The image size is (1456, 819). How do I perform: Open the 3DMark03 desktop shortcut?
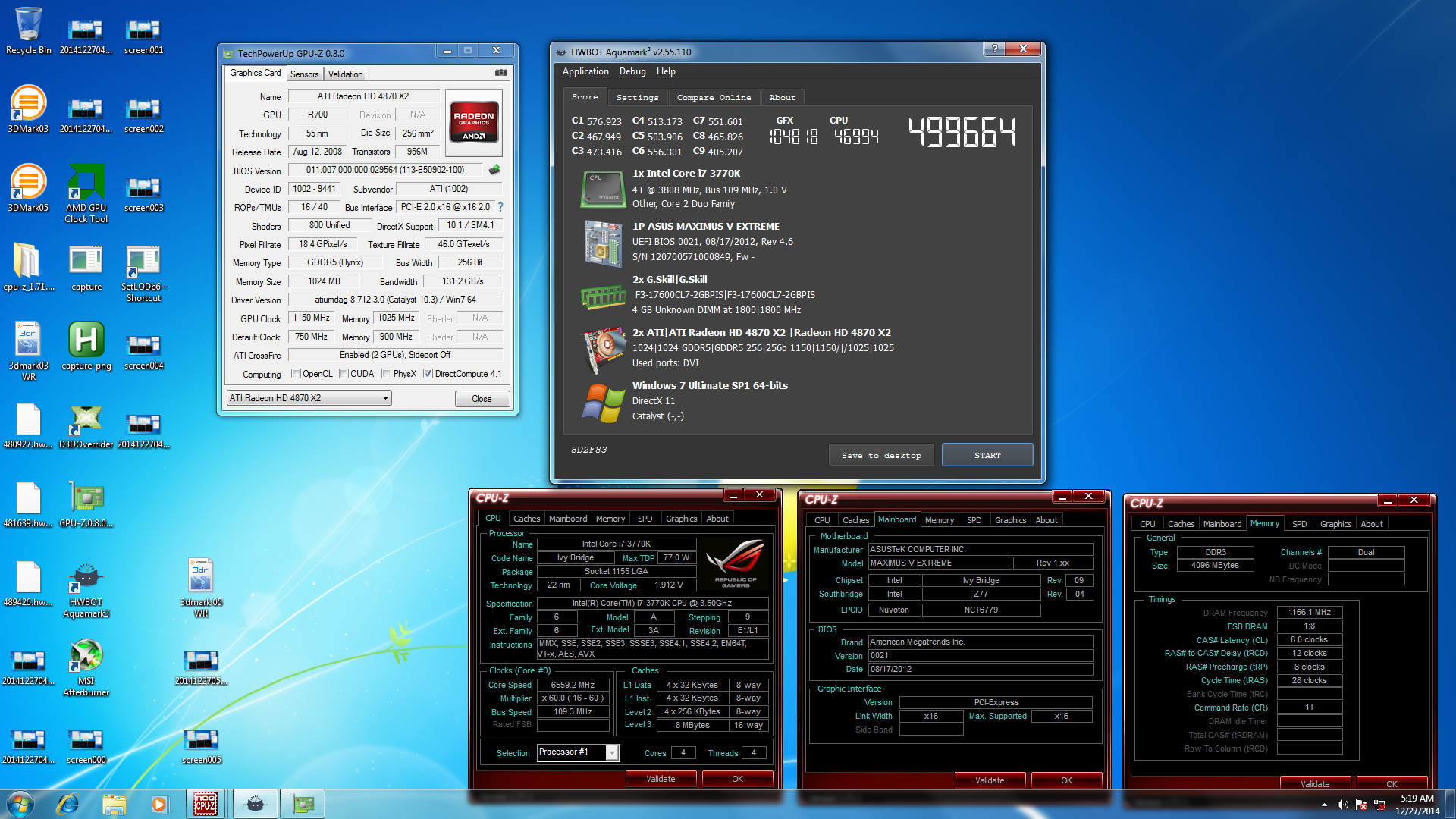(28, 109)
